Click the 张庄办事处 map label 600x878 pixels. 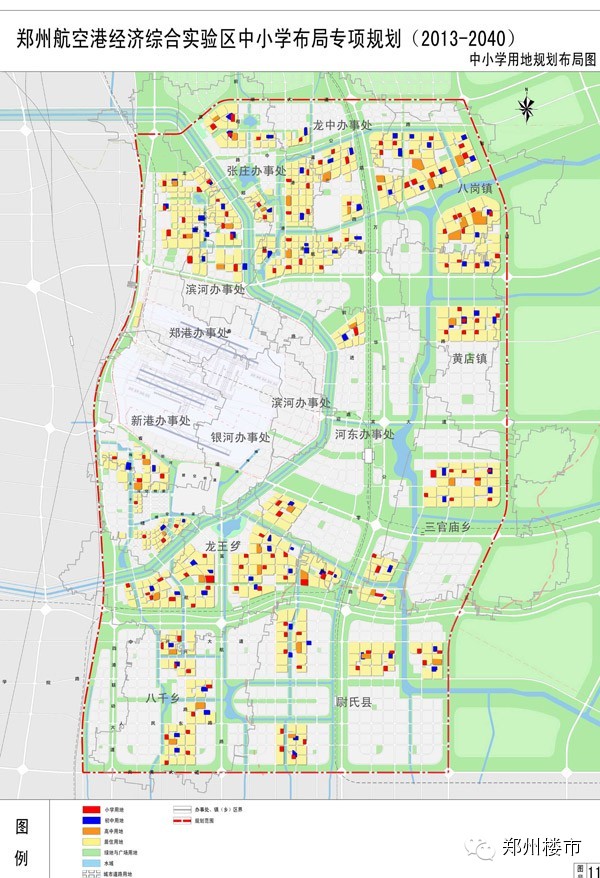257,171
